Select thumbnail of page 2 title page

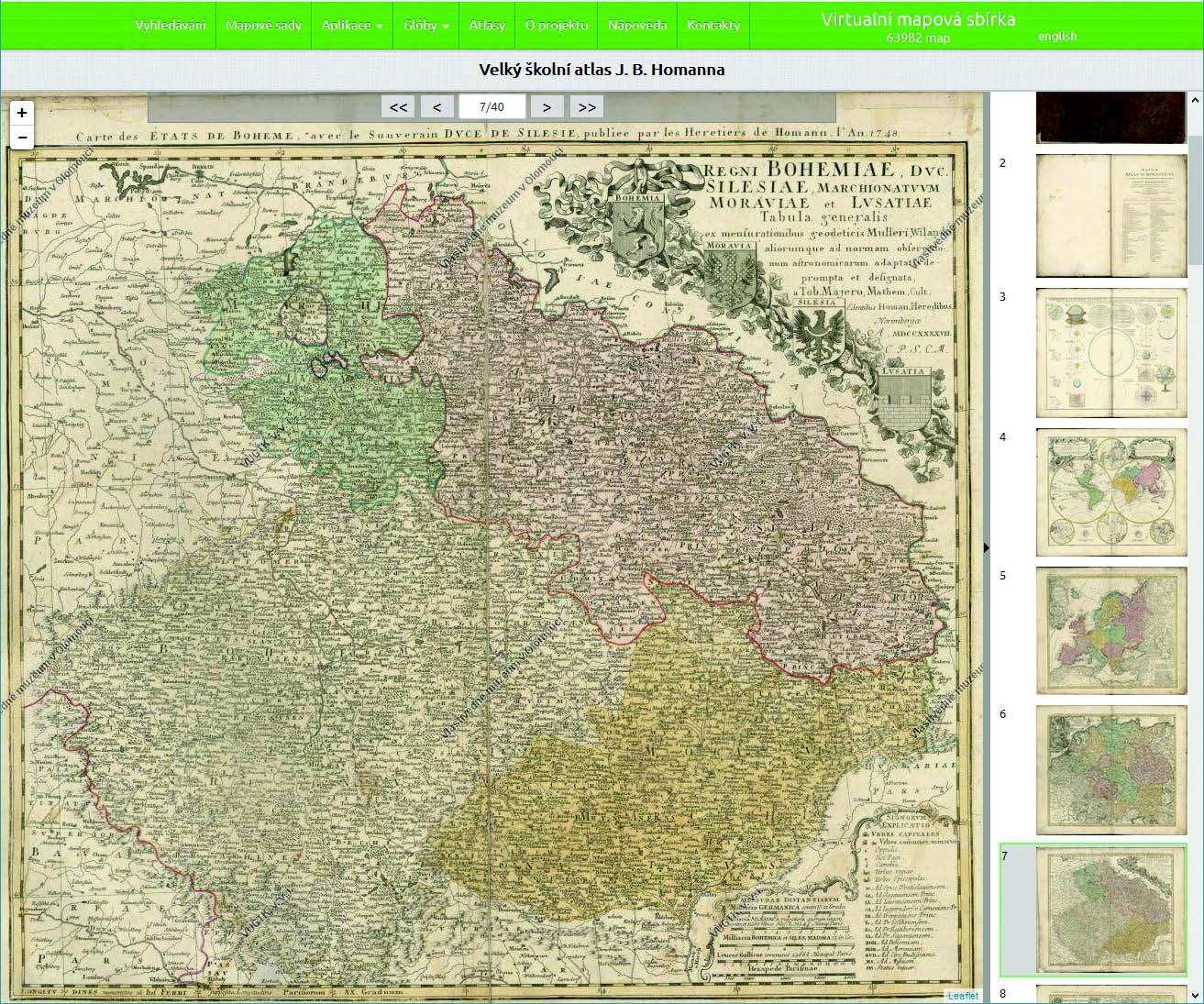tap(1111, 215)
